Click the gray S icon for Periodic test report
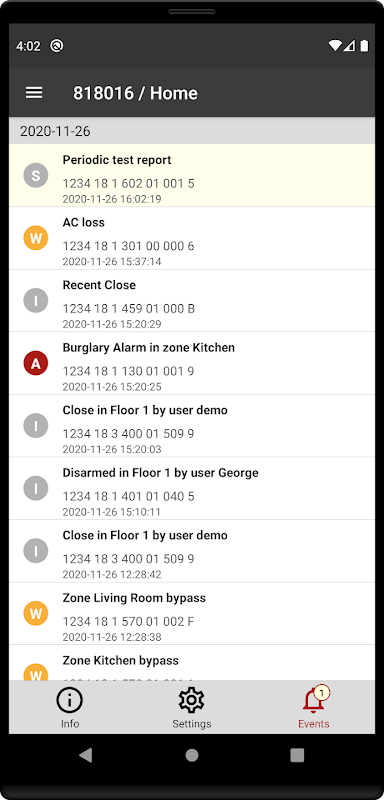The image size is (384, 800). coord(36,176)
